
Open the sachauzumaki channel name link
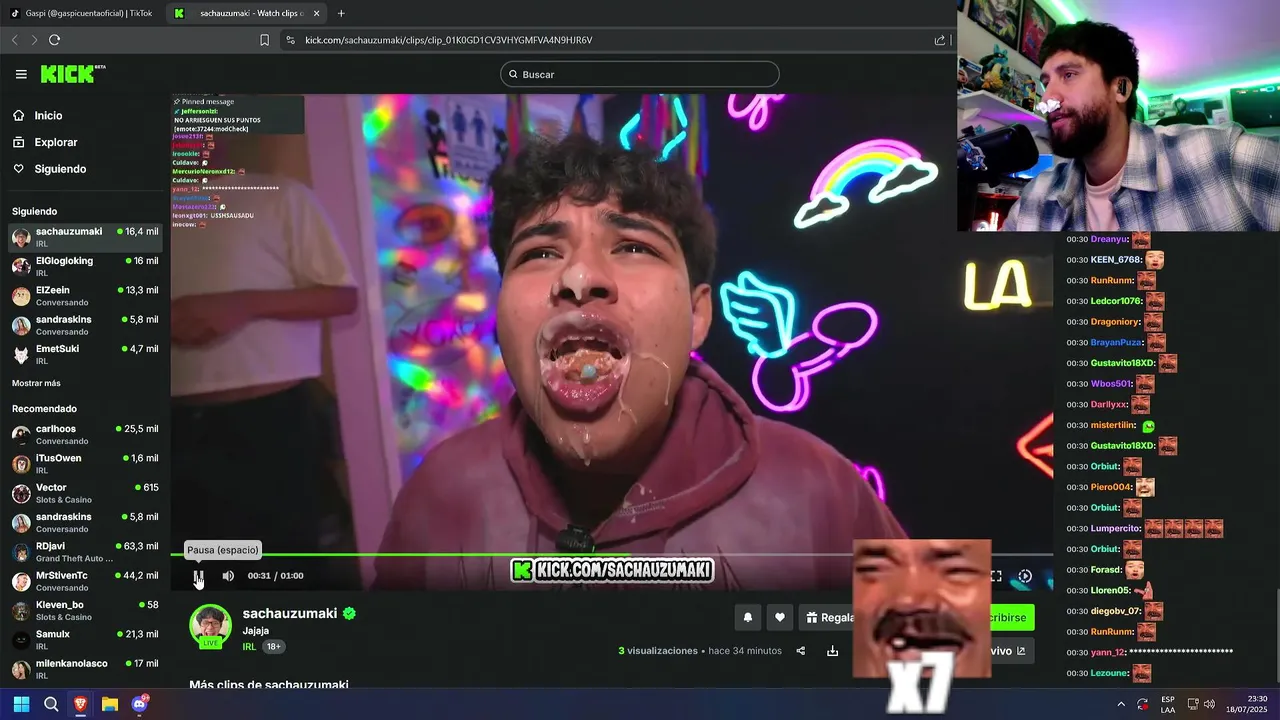pos(290,613)
